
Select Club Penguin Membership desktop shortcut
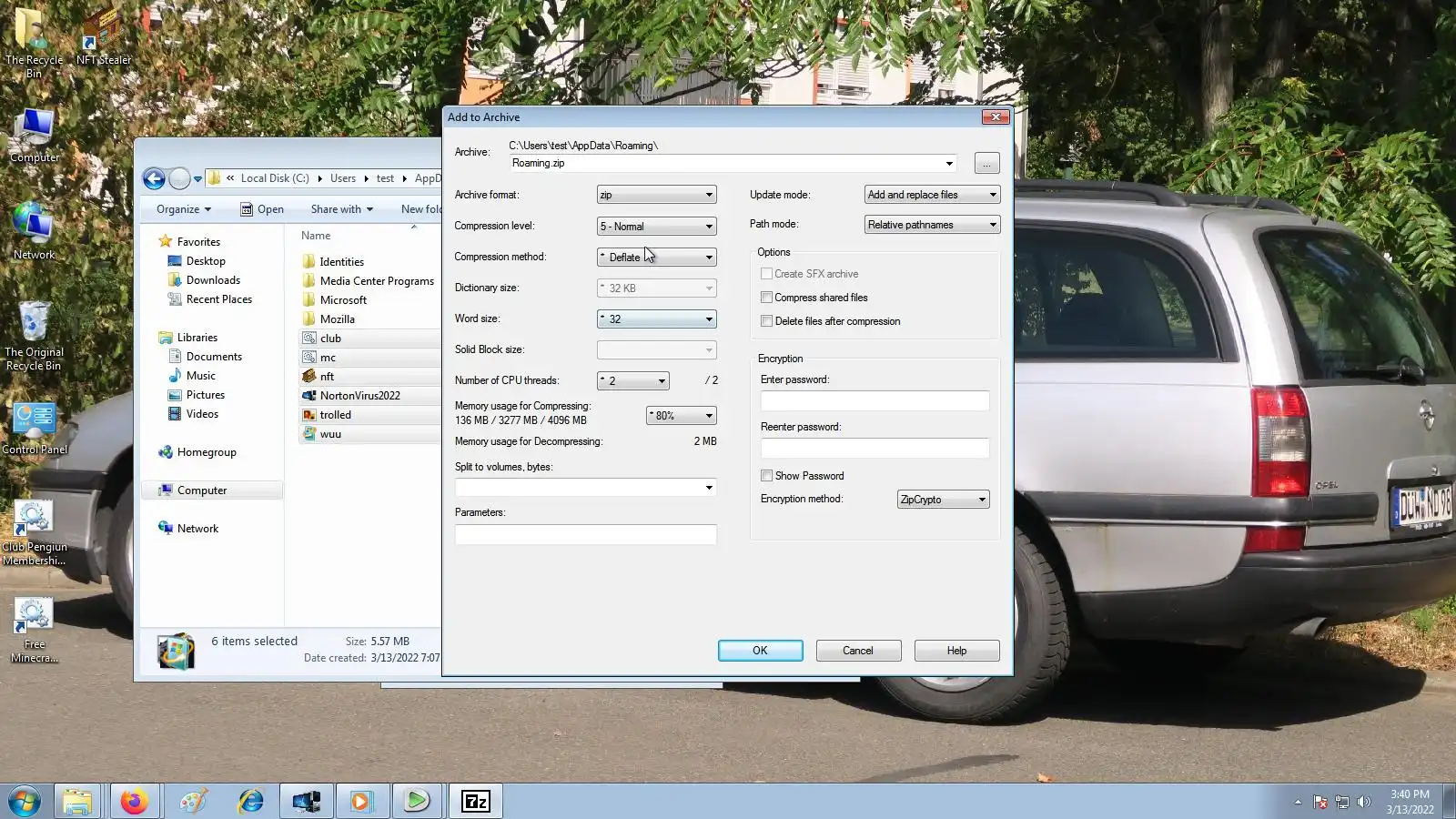[34, 533]
